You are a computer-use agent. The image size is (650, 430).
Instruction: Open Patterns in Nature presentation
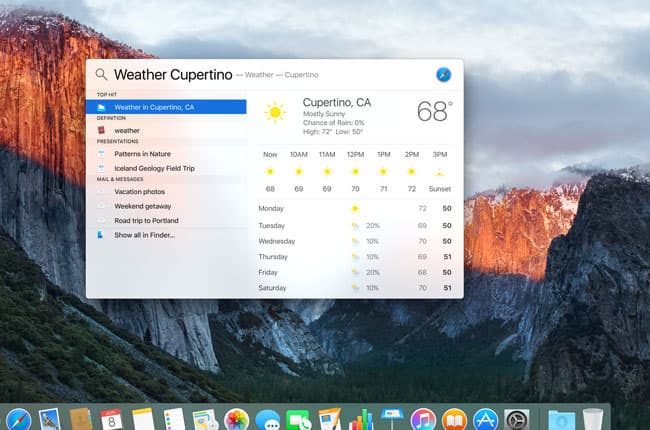tap(166, 154)
